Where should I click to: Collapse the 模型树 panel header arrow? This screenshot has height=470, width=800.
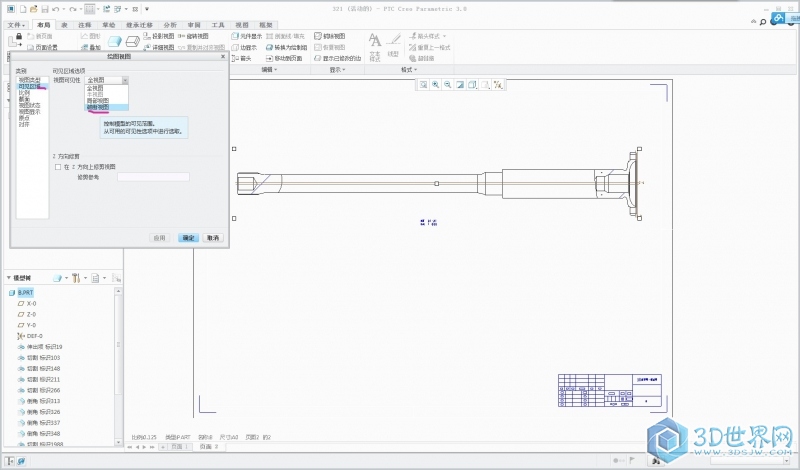click(x=9, y=278)
